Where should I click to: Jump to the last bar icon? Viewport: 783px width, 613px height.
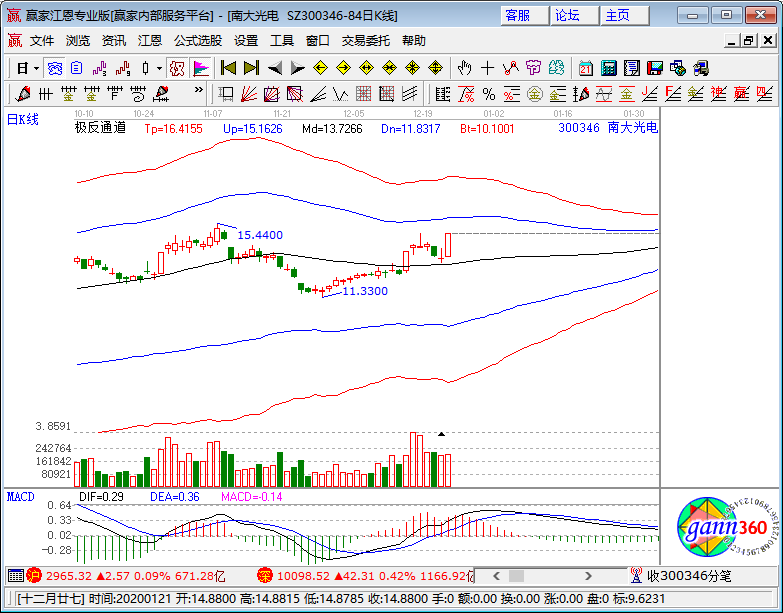point(251,68)
